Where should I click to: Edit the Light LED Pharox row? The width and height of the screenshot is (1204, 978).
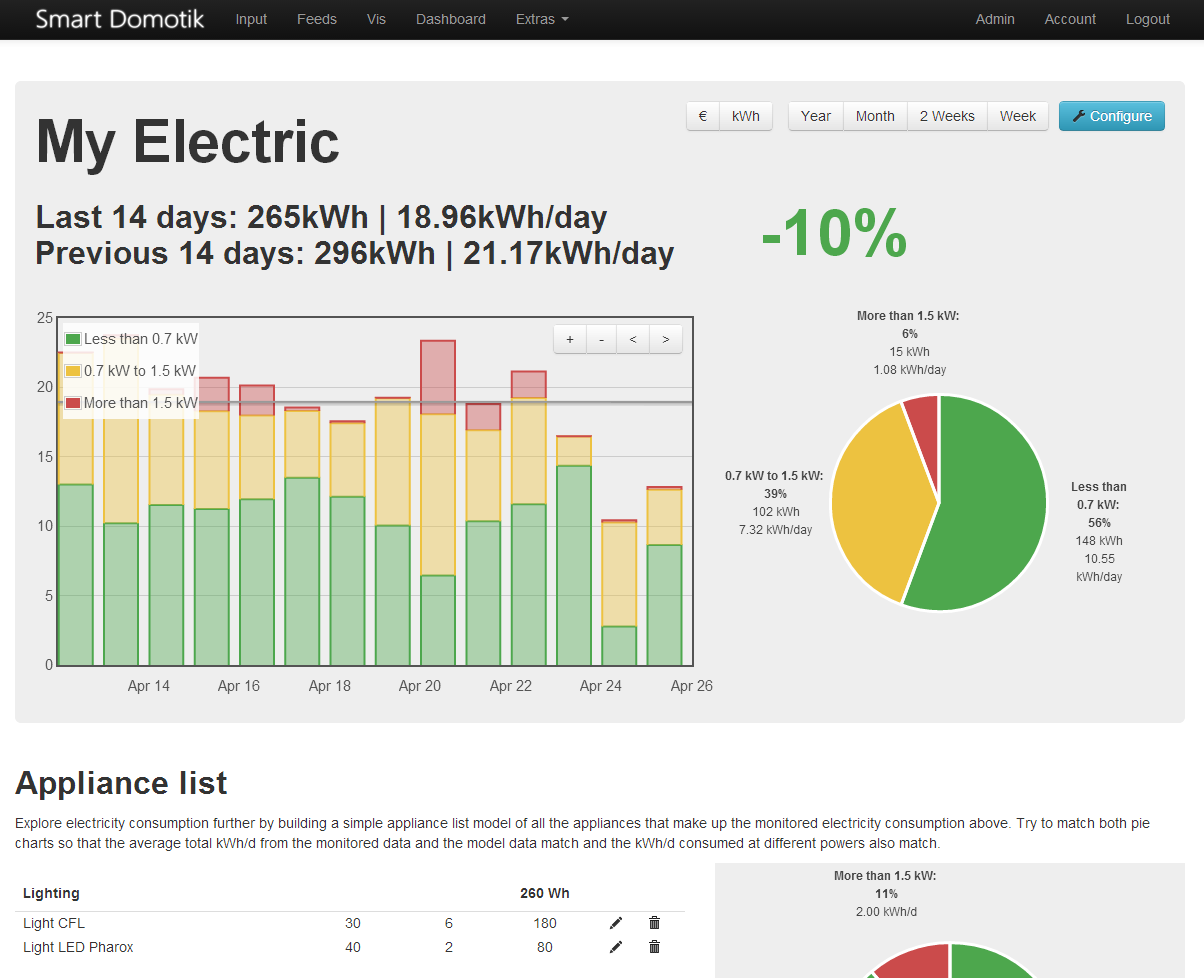point(616,947)
